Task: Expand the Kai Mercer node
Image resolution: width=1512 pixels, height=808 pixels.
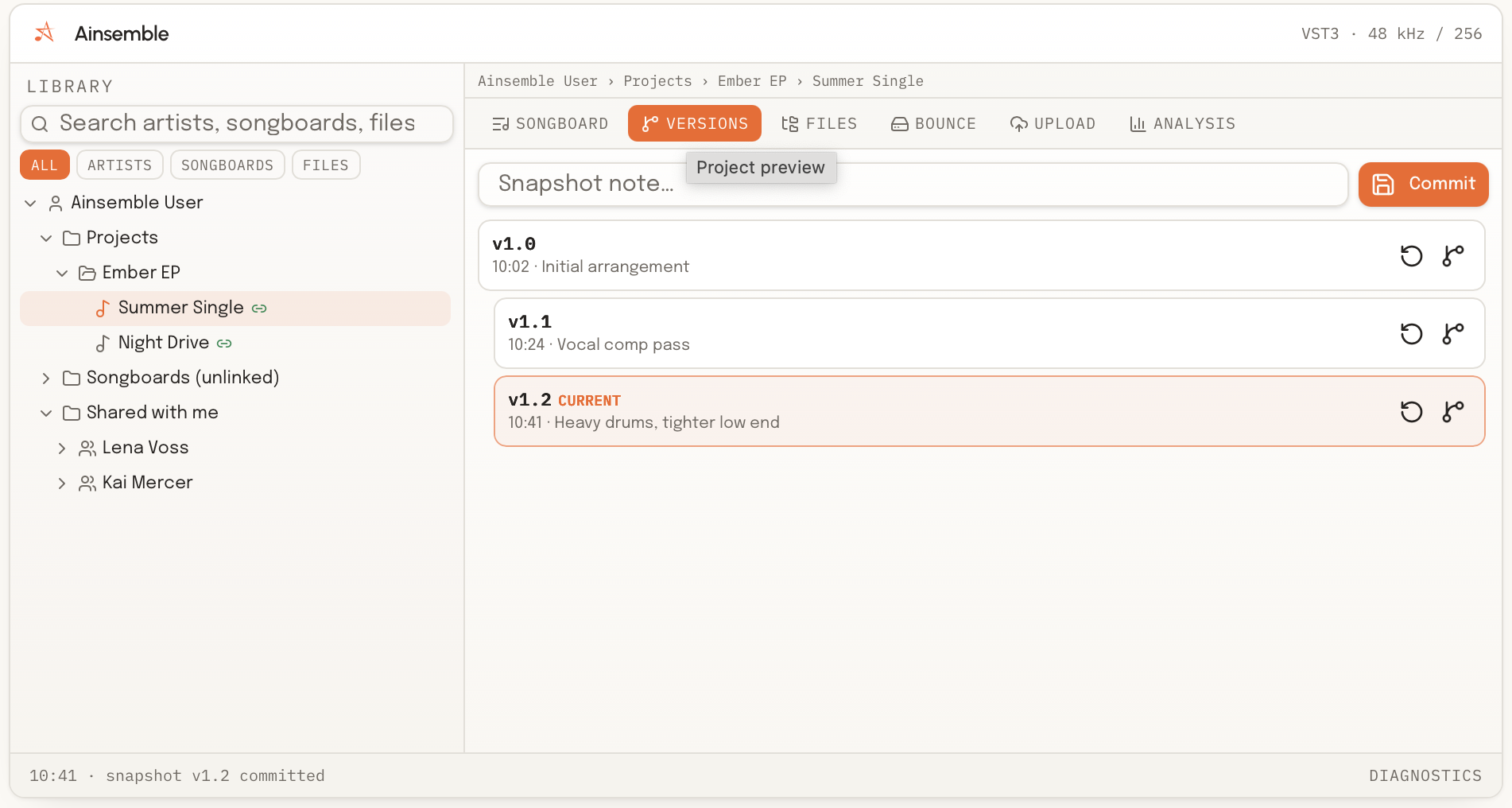Action: pos(62,484)
